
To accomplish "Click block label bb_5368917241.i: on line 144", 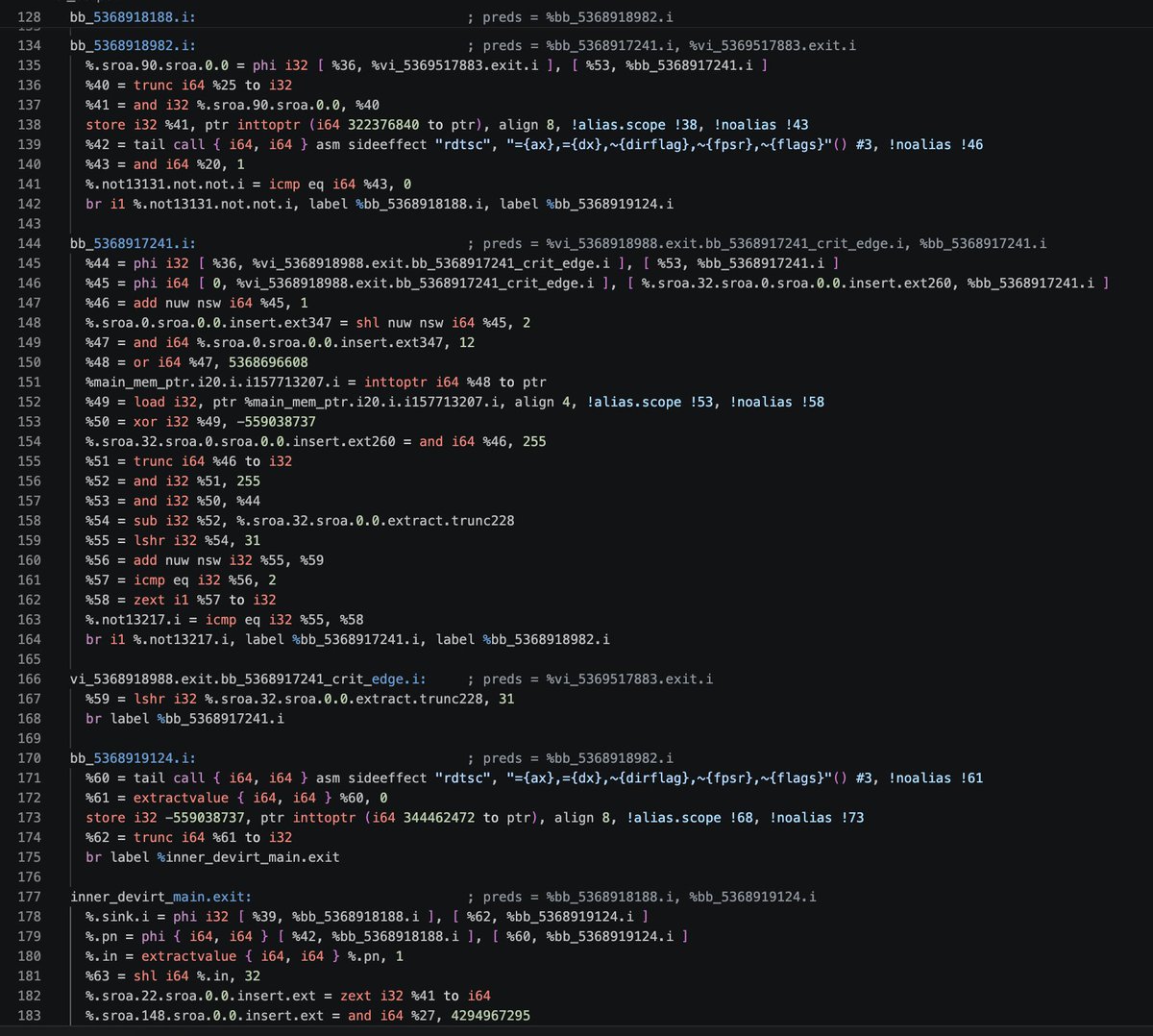I will pyautogui.click(x=133, y=243).
